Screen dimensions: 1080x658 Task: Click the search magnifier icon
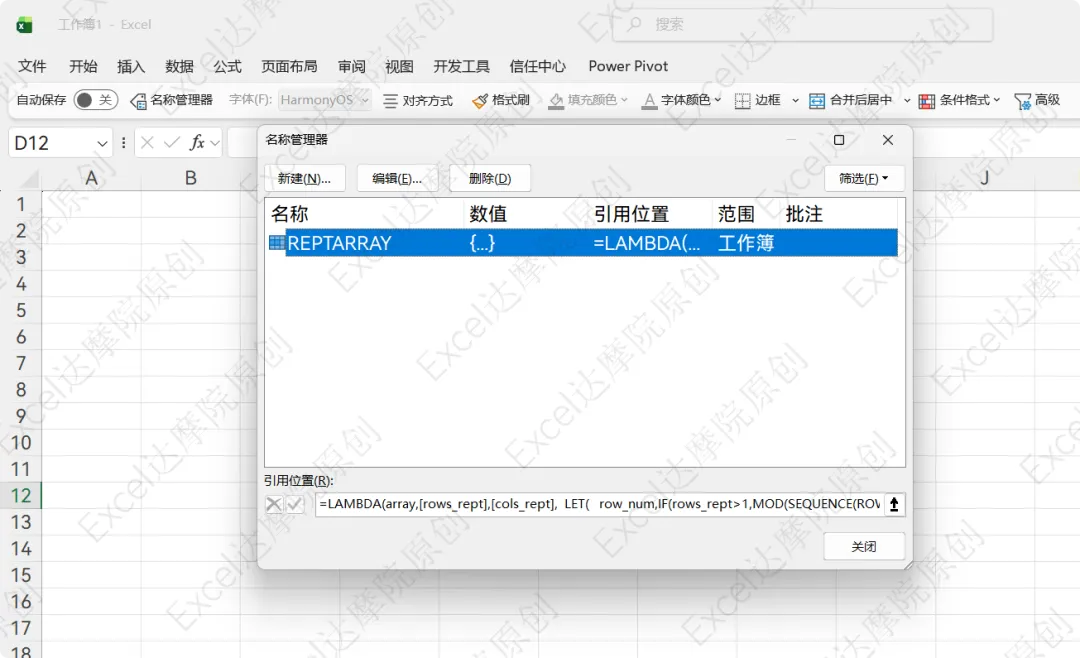[x=634, y=24]
